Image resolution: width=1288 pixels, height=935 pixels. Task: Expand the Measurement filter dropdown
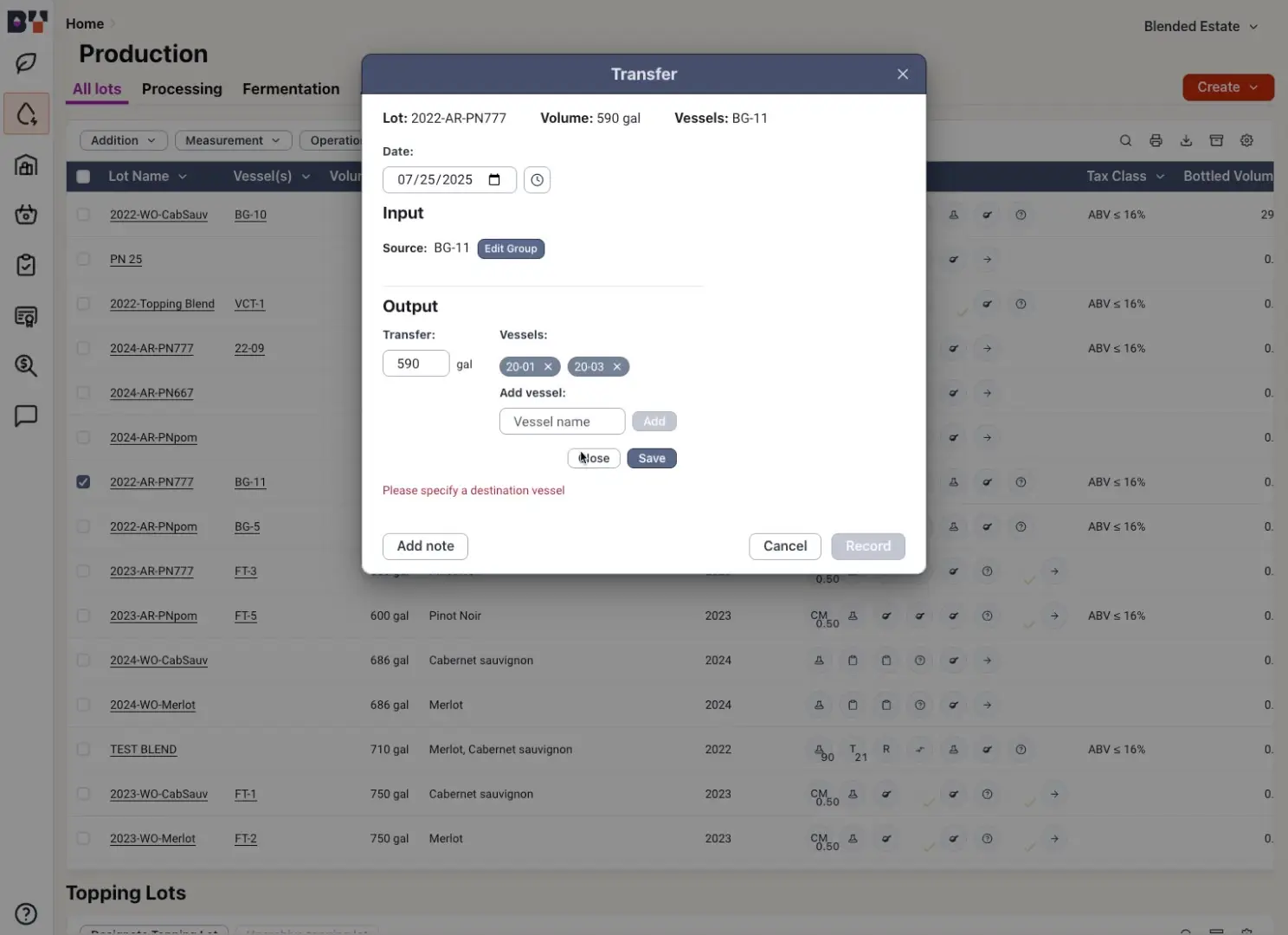point(232,140)
